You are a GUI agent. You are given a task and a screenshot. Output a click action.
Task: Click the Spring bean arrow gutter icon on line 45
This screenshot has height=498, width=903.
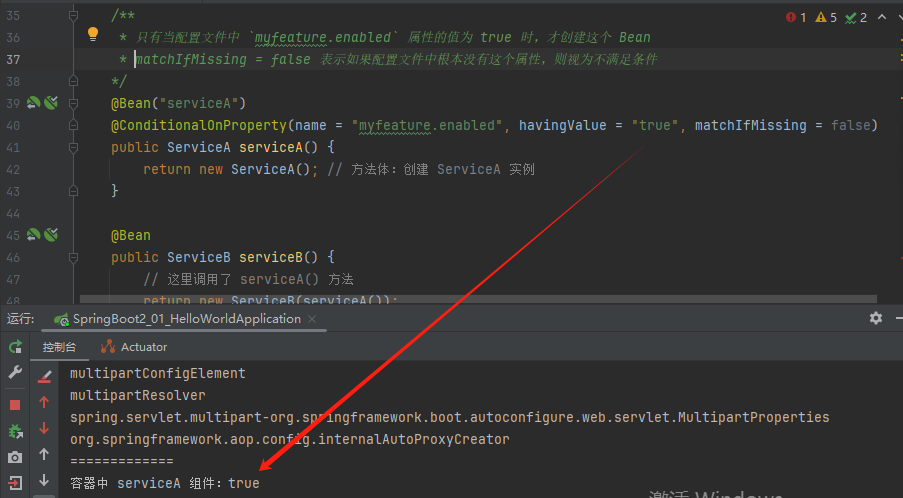point(33,235)
